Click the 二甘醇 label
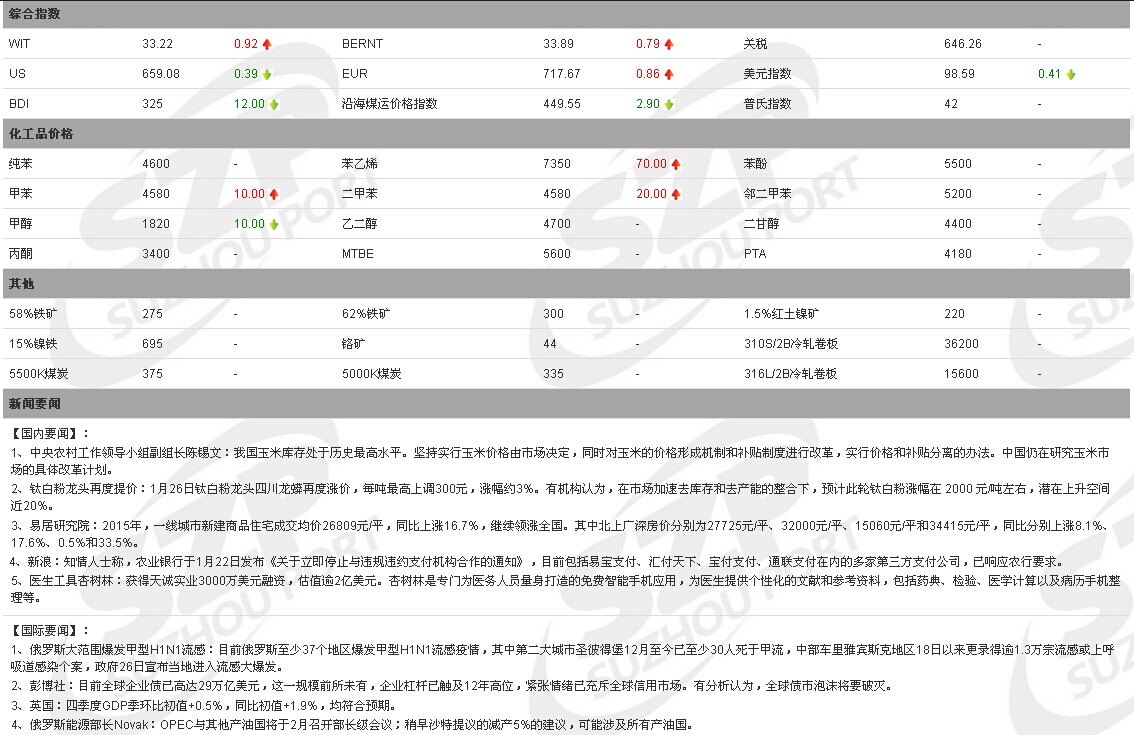 click(x=762, y=224)
